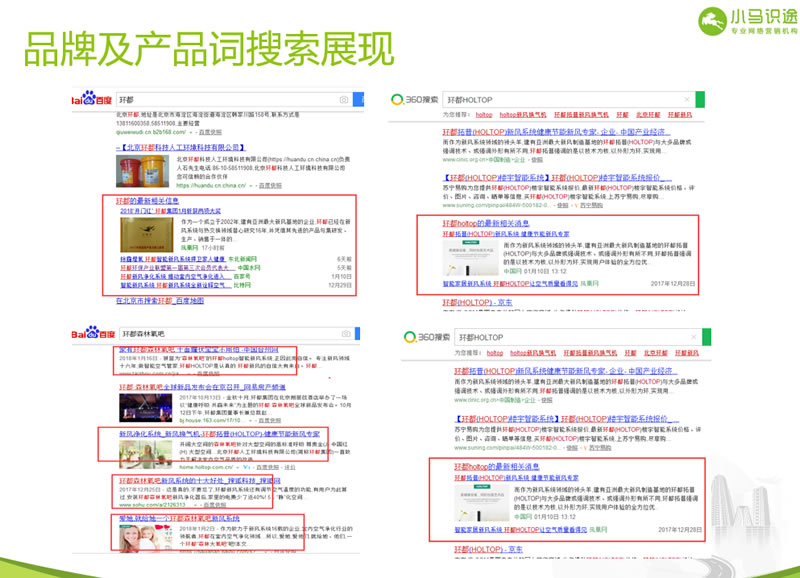800x578 pixels.
Task: Open the 森林氧吧全球新风发布会在京召开 result
Action: pos(202,387)
